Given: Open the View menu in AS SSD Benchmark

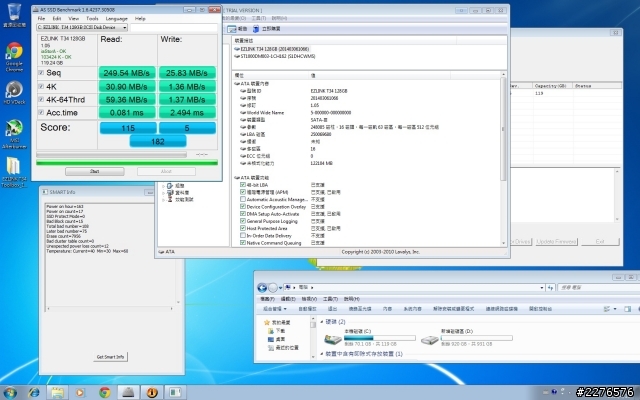Looking at the screenshot, I should 73,18.
